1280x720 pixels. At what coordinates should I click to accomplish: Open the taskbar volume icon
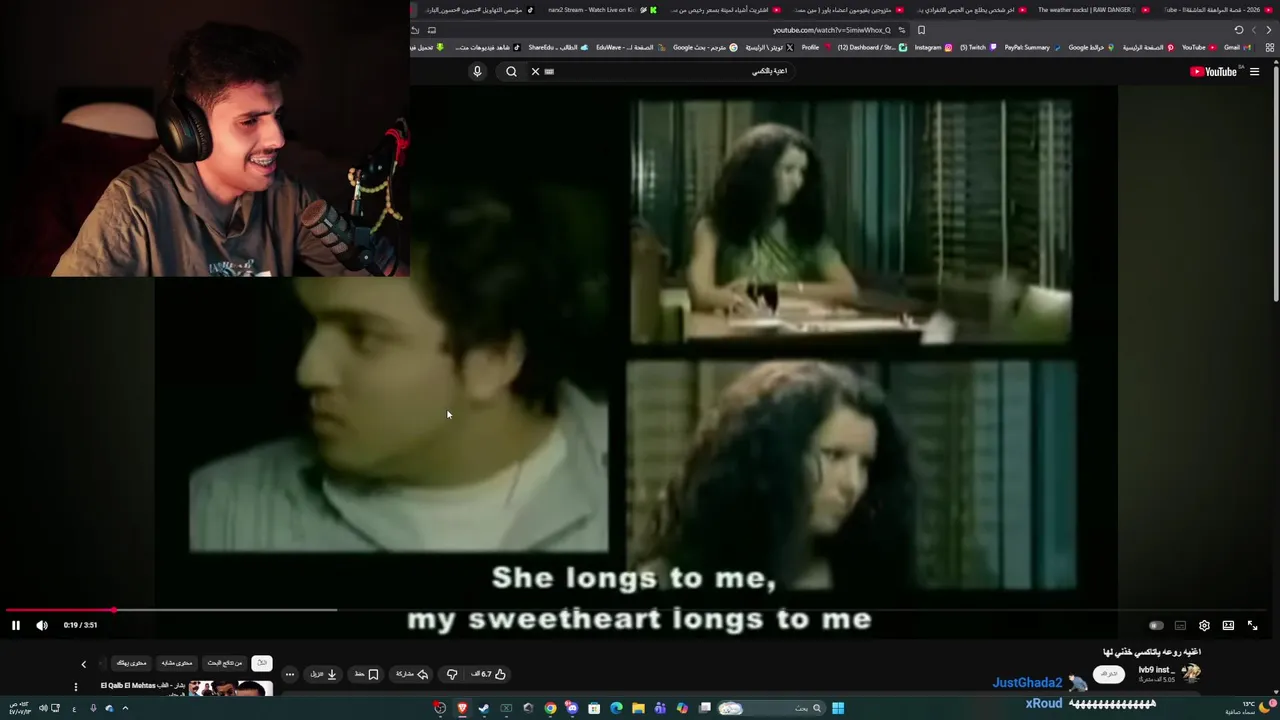(x=42, y=708)
